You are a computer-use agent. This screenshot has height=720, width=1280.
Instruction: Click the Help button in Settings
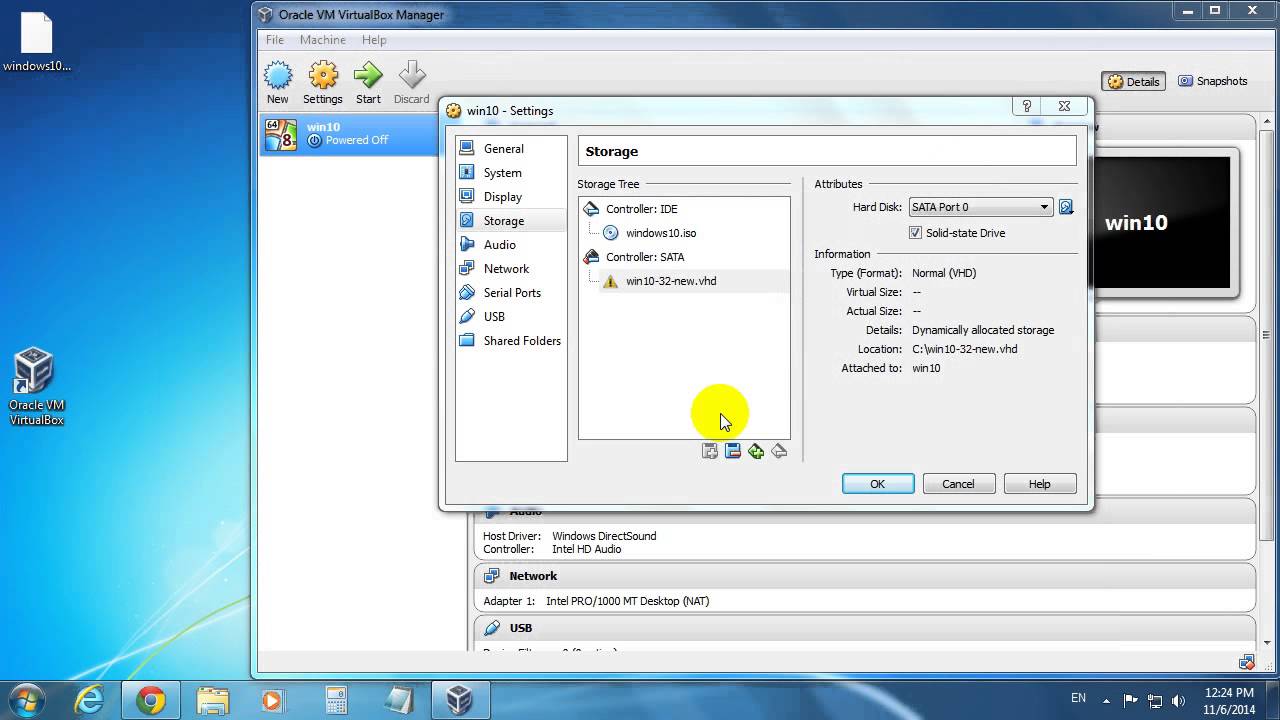click(x=1040, y=484)
